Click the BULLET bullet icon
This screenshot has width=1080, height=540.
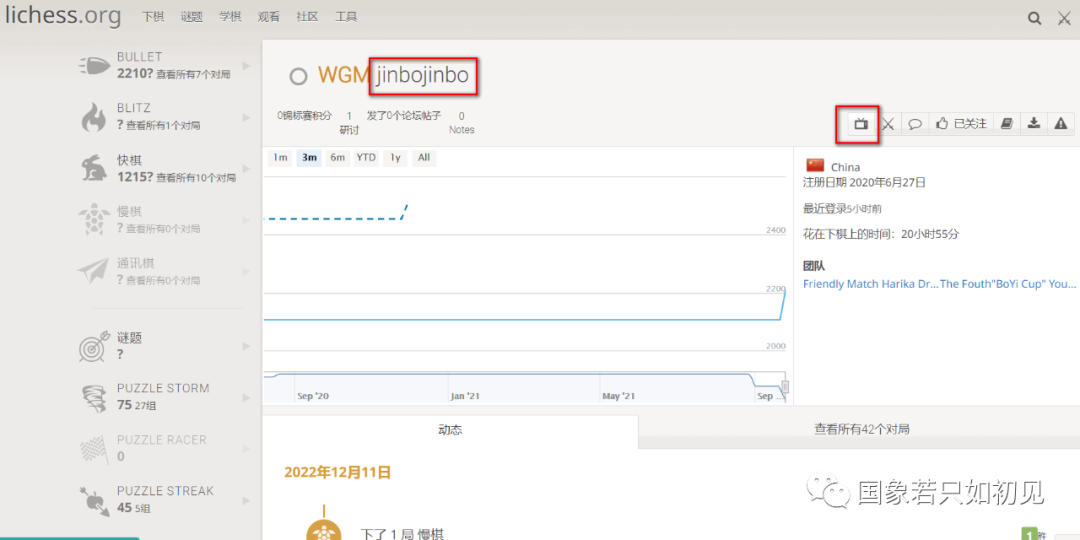point(94,66)
